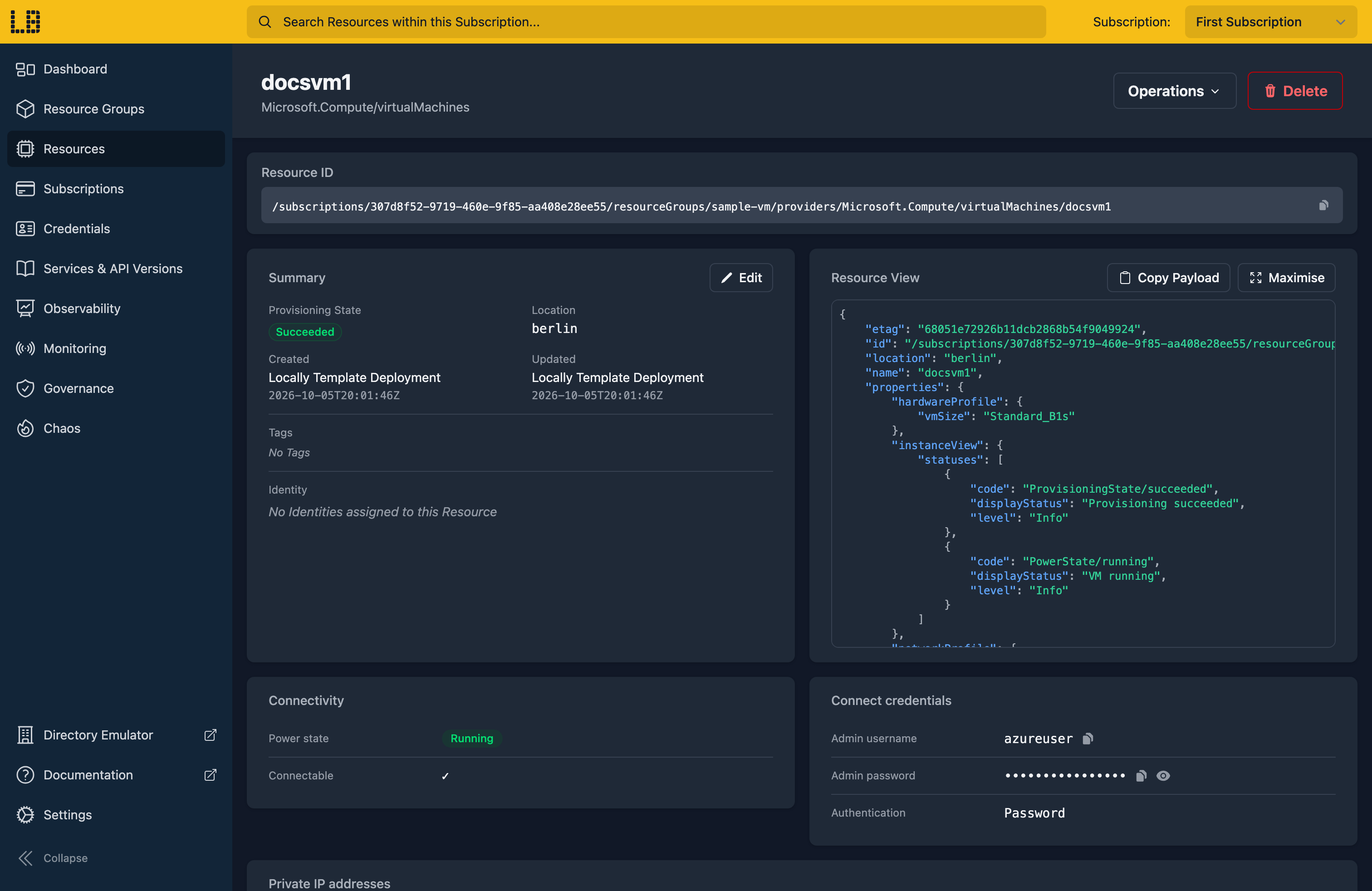
Task: Click the Resource ID path field
Action: pyautogui.click(x=801, y=205)
